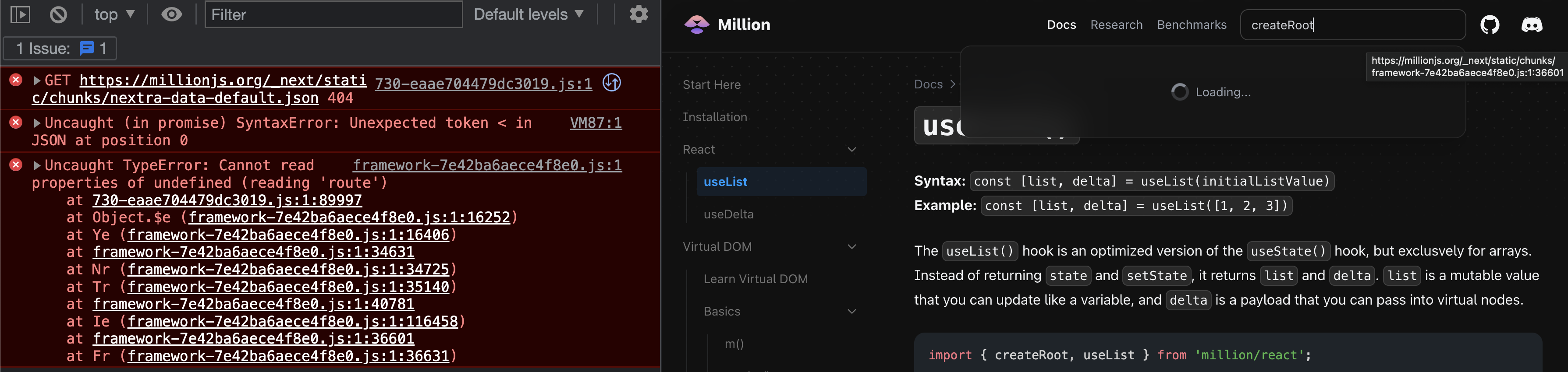Click the SyntaxError red error icon
Screen dimensions: 1568x372
[17, 122]
